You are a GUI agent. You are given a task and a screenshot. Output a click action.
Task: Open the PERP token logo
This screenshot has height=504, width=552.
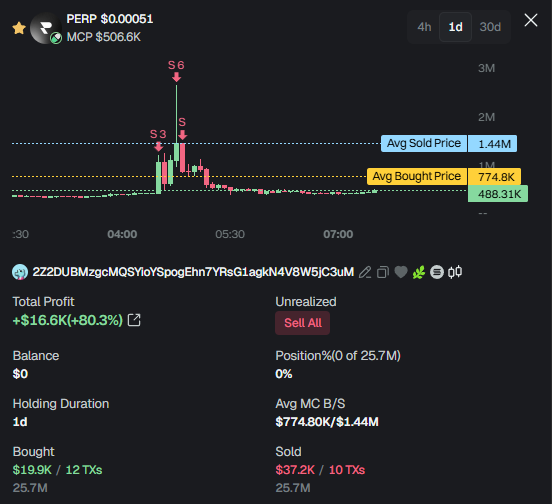tap(46, 28)
